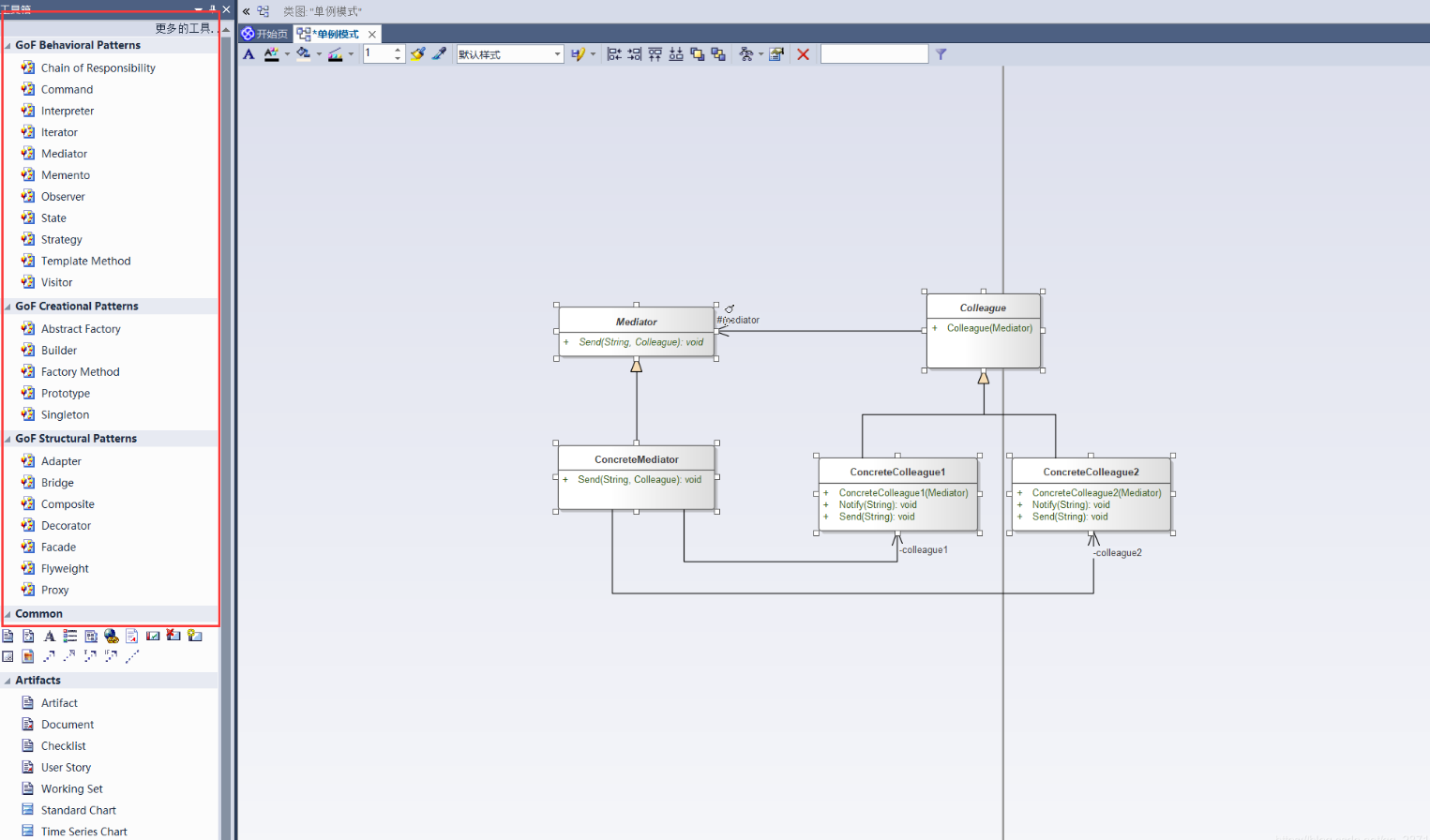
Task: Collapse the GoF Behavioral Patterns section
Action: pos(8,45)
